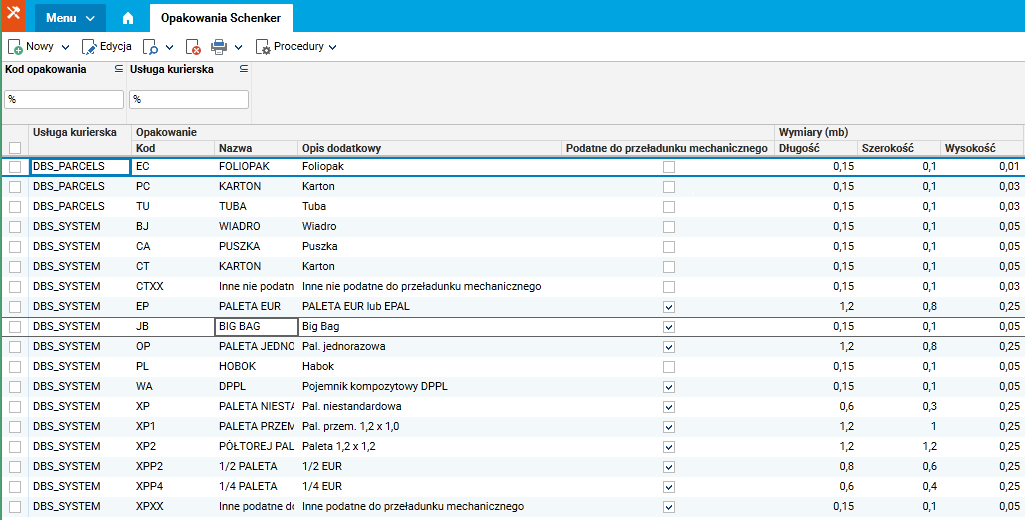Click the printer icon

[x=219, y=47]
